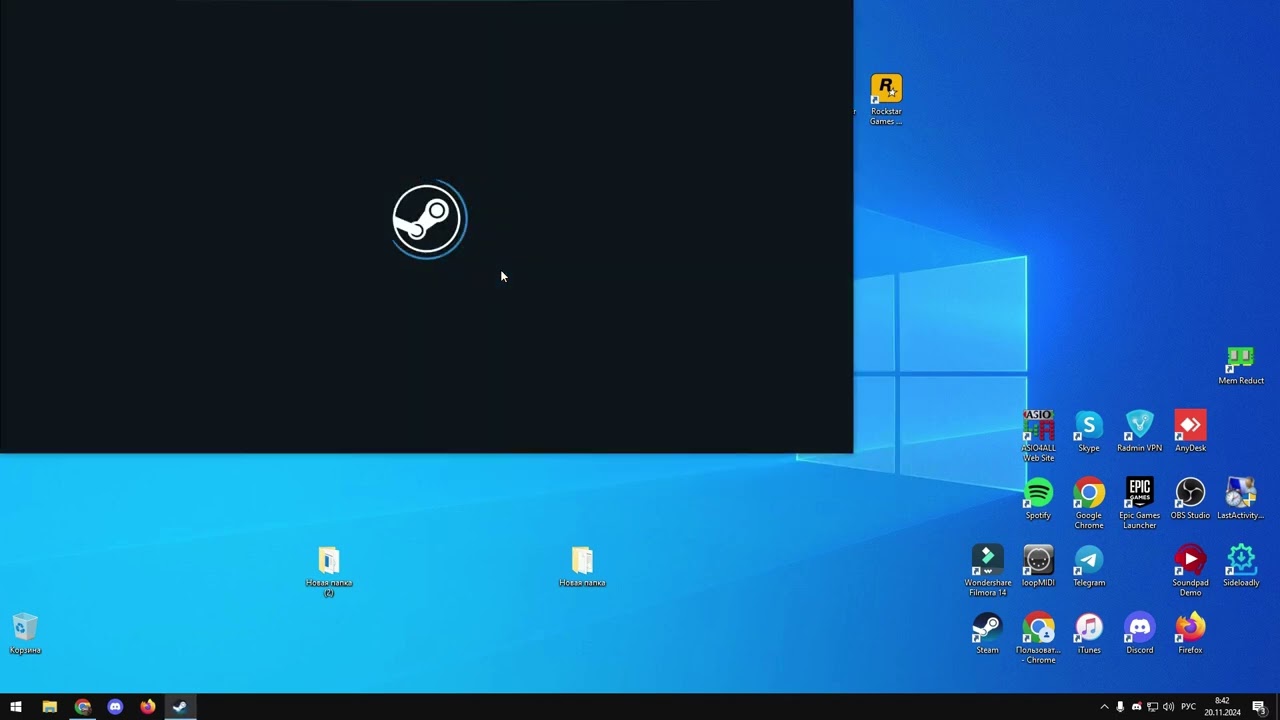Open the notification center with 3 notifications
The image size is (1280, 720).
coord(1259,707)
